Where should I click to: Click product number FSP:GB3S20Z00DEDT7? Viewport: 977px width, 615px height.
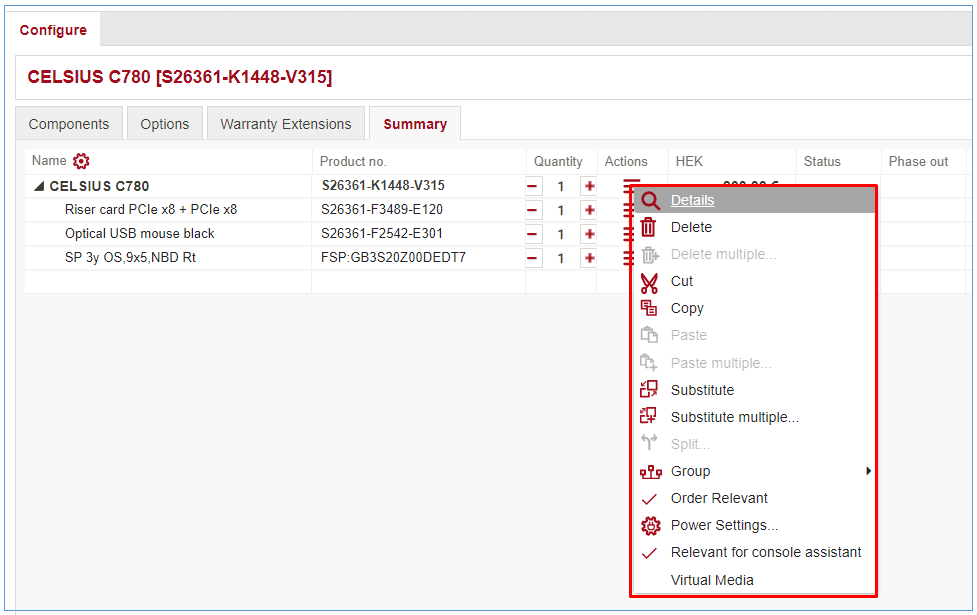coord(393,257)
